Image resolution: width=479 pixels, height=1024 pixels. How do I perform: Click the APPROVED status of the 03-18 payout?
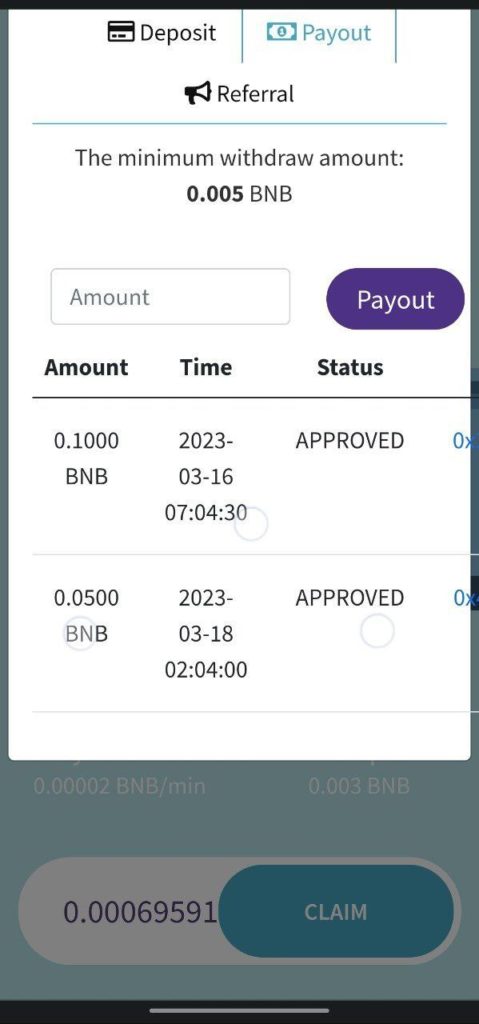350,598
